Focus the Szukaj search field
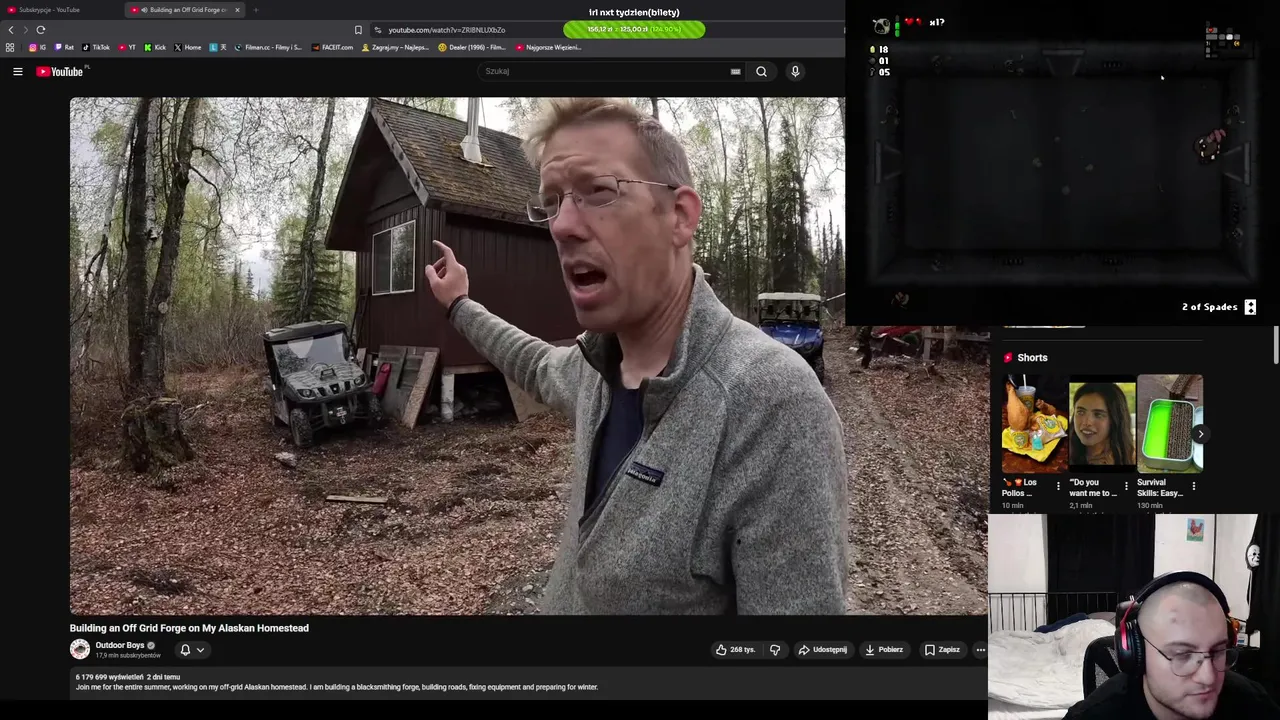The width and height of the screenshot is (1280, 720). 605,71
